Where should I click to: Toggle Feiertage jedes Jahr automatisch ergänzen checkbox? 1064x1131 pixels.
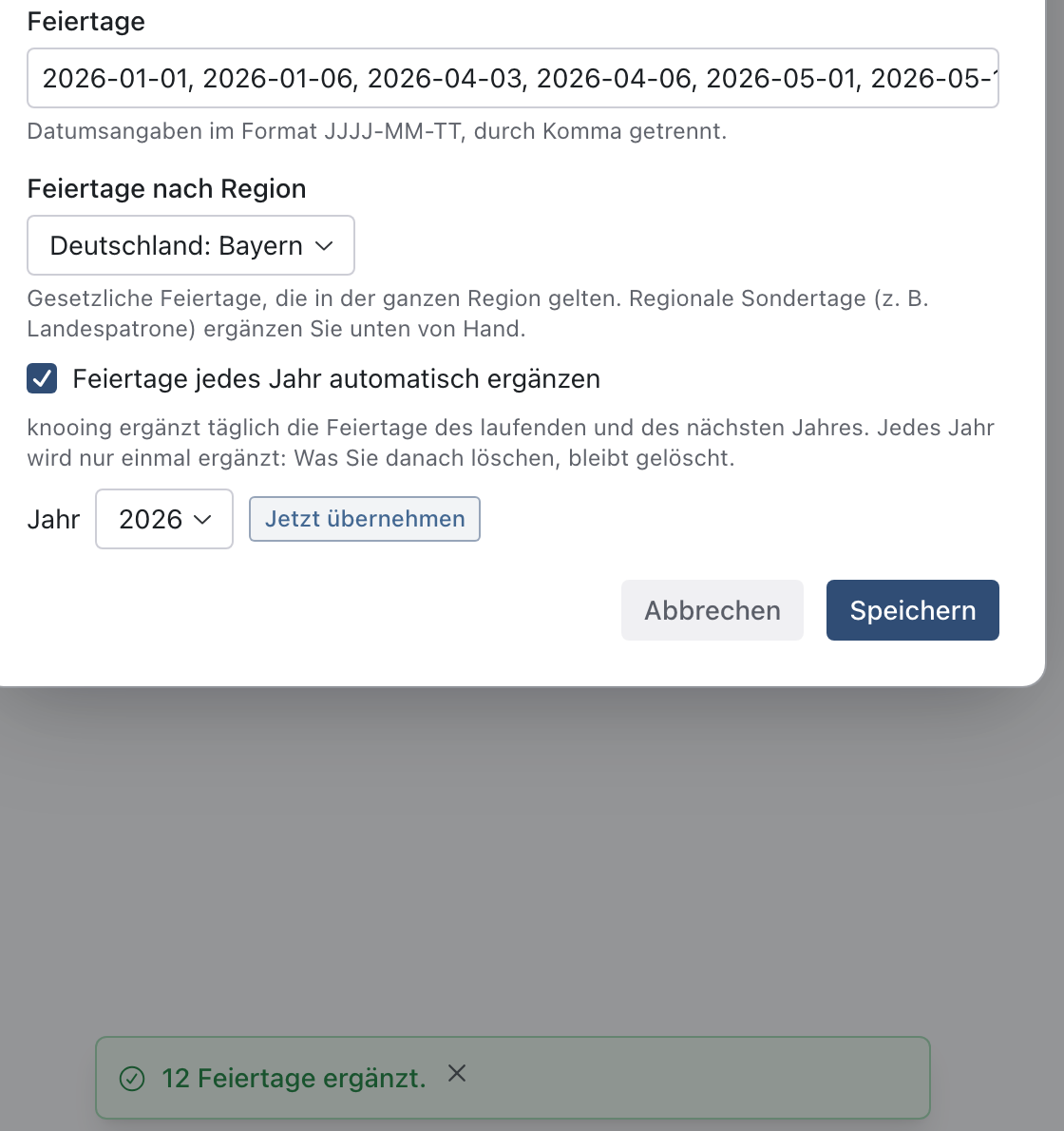(x=42, y=378)
